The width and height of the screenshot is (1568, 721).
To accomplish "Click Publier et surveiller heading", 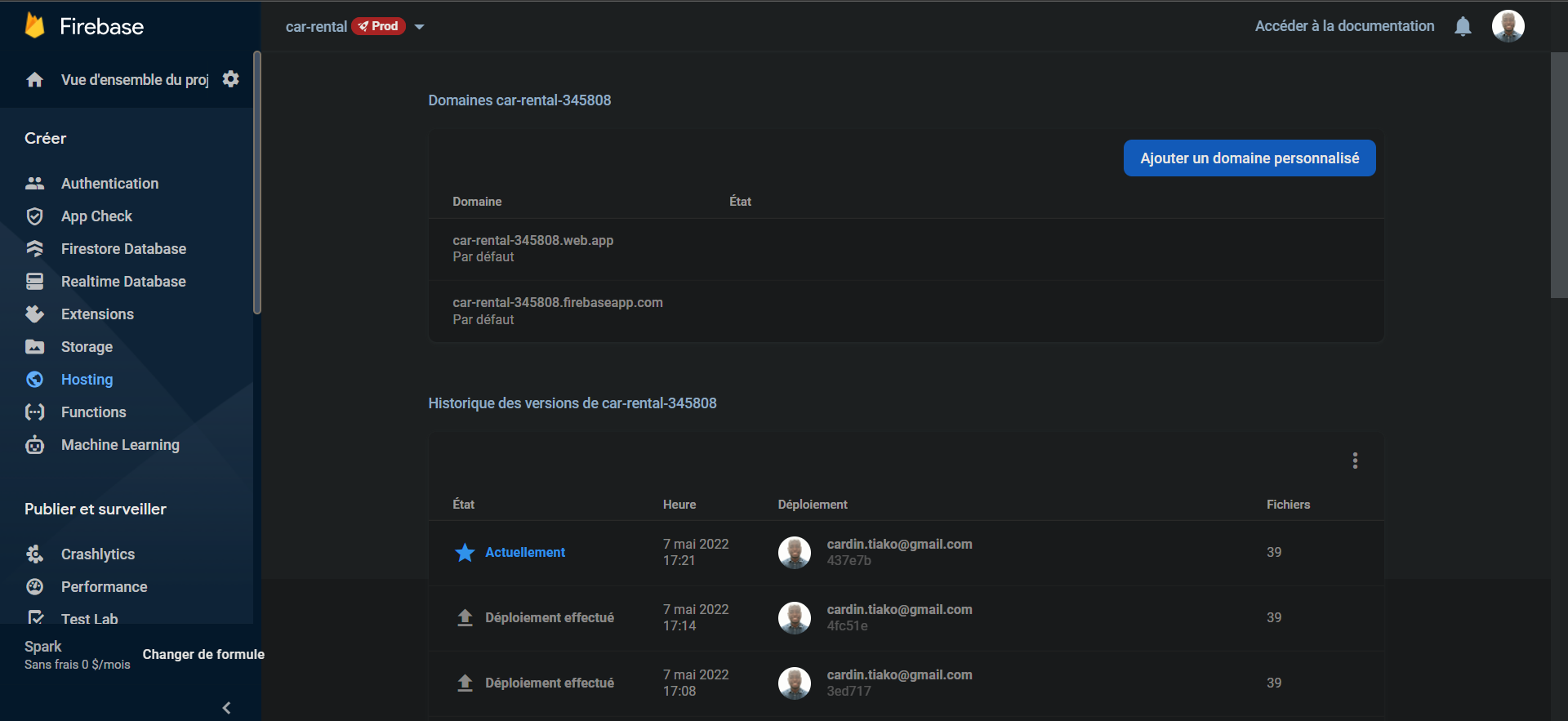I will click(x=96, y=509).
